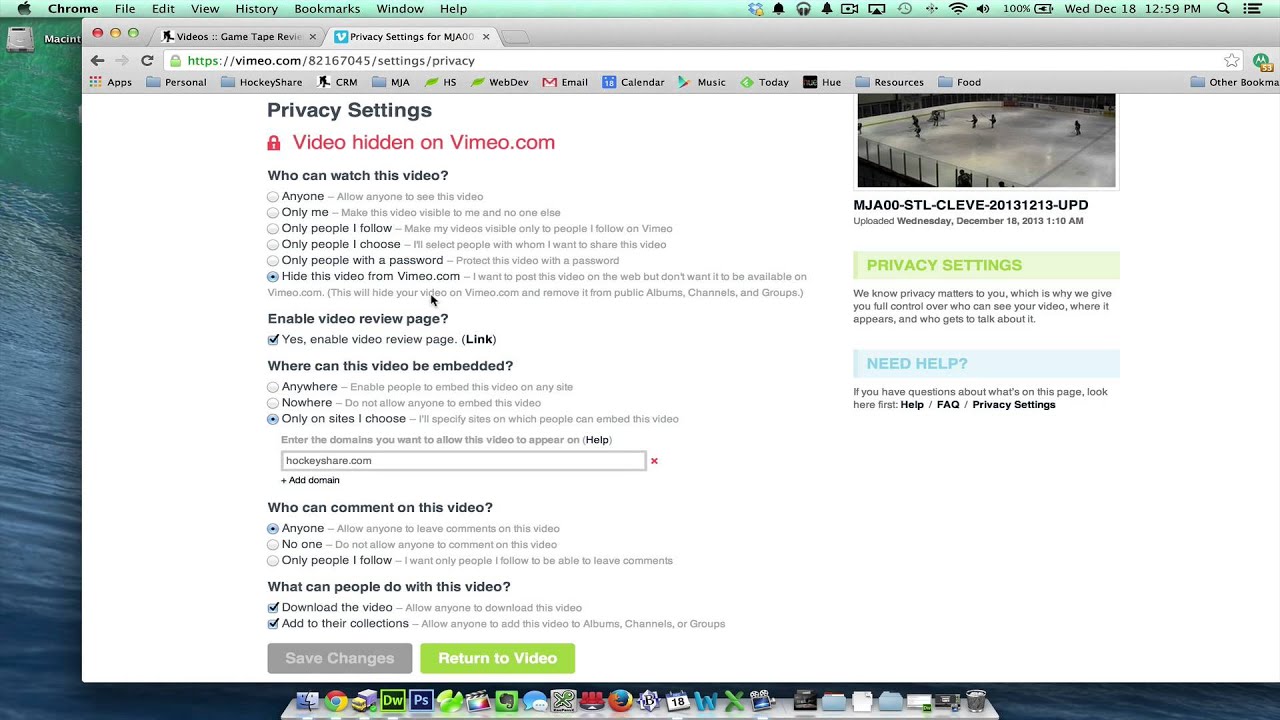Select 'No one' for comments

pos(273,545)
